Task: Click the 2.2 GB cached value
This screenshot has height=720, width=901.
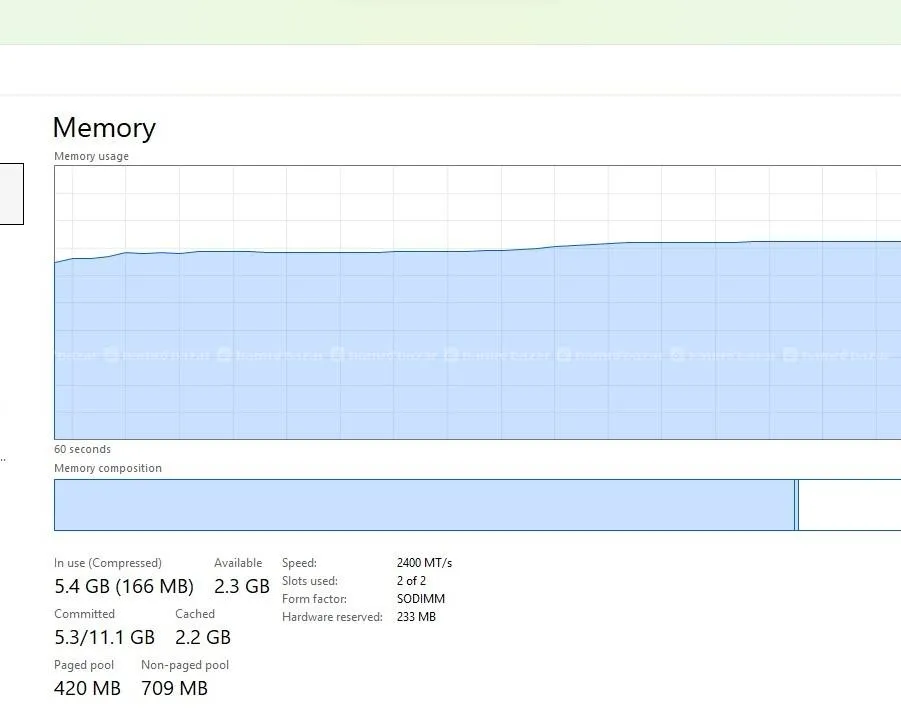Action: (203, 637)
